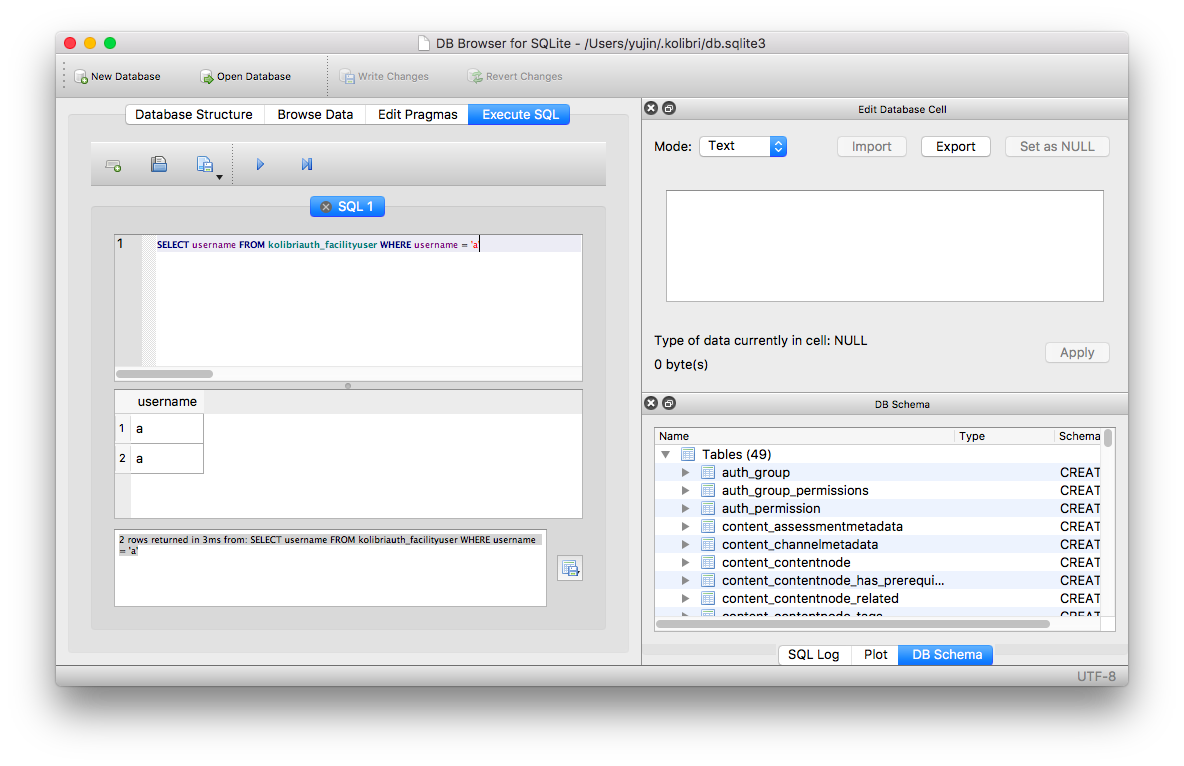This screenshot has width=1184, height=766.
Task: Open a new SQL tab icon
Action: pos(113,165)
